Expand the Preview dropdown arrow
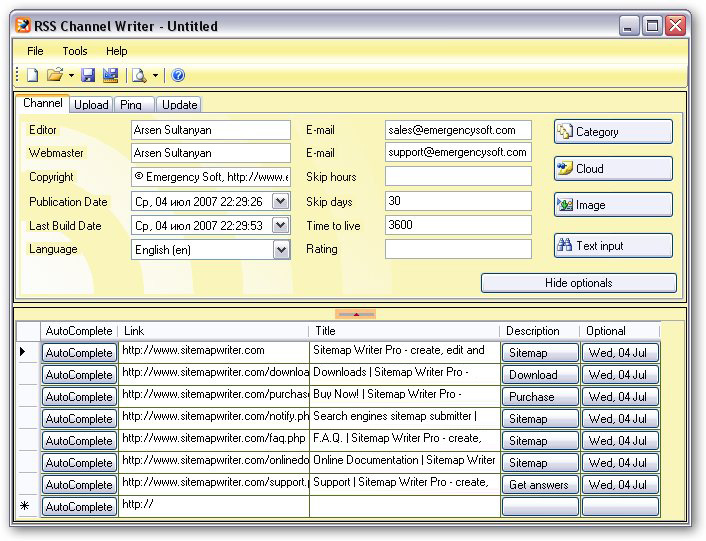Viewport: 706px width, 541px height. click(155, 76)
